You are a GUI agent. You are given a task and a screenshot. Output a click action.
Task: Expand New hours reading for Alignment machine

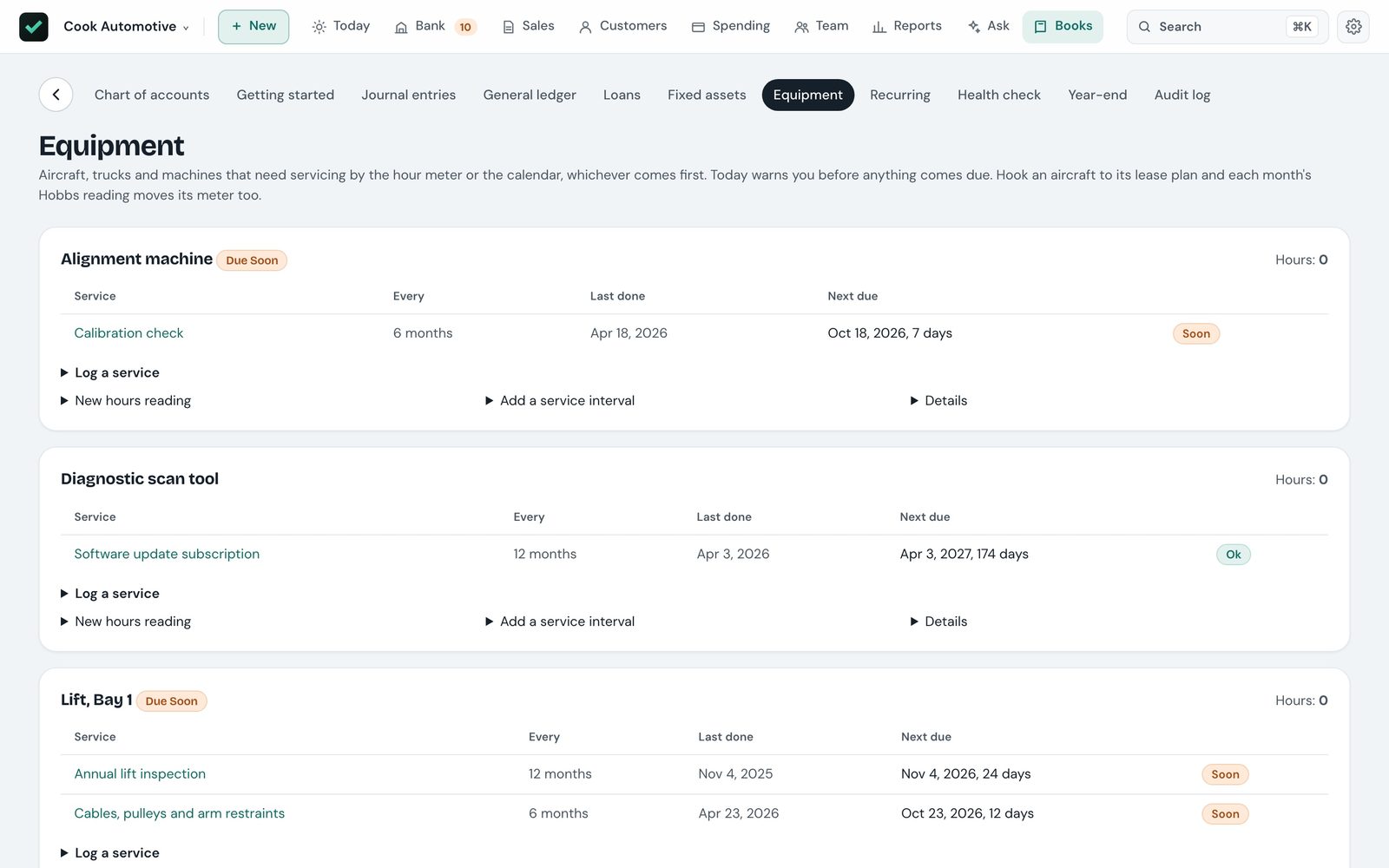pos(126,400)
